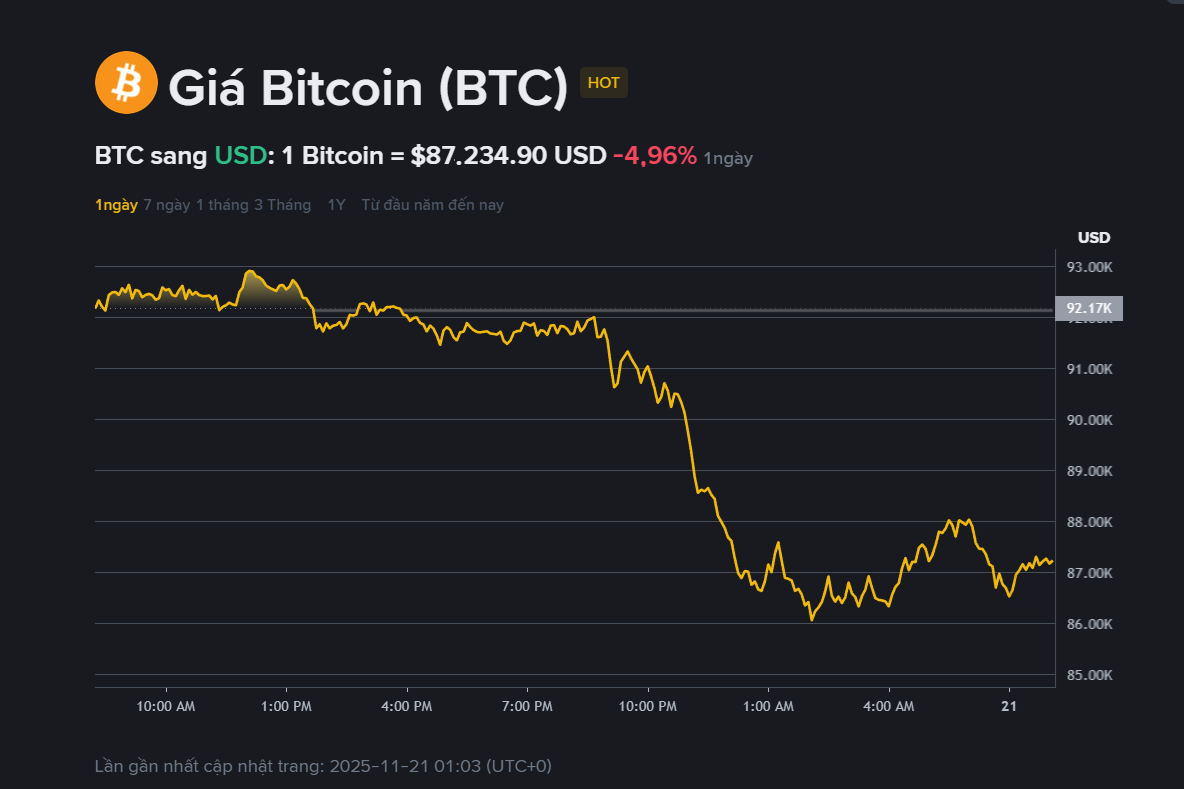
Task: Click the red -4,96% change value
Action: [654, 156]
